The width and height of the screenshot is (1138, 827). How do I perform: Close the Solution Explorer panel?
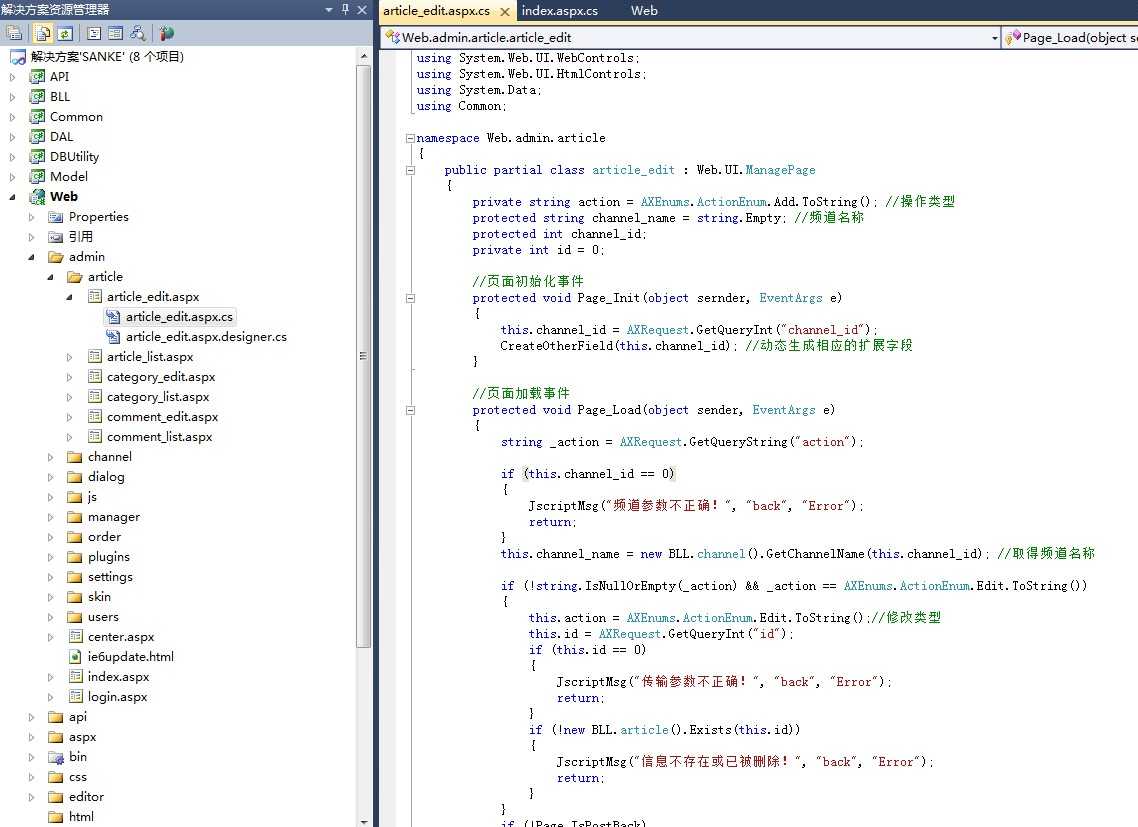point(361,9)
